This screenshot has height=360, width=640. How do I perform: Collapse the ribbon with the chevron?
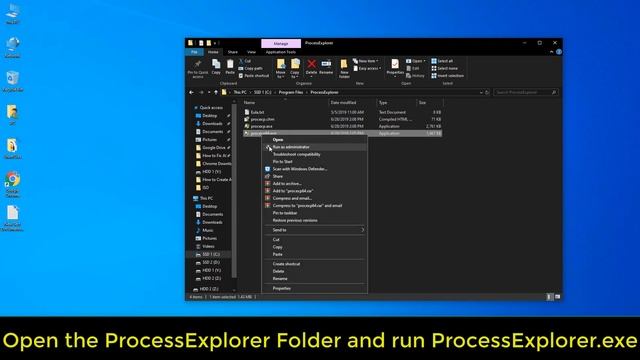pos(551,52)
